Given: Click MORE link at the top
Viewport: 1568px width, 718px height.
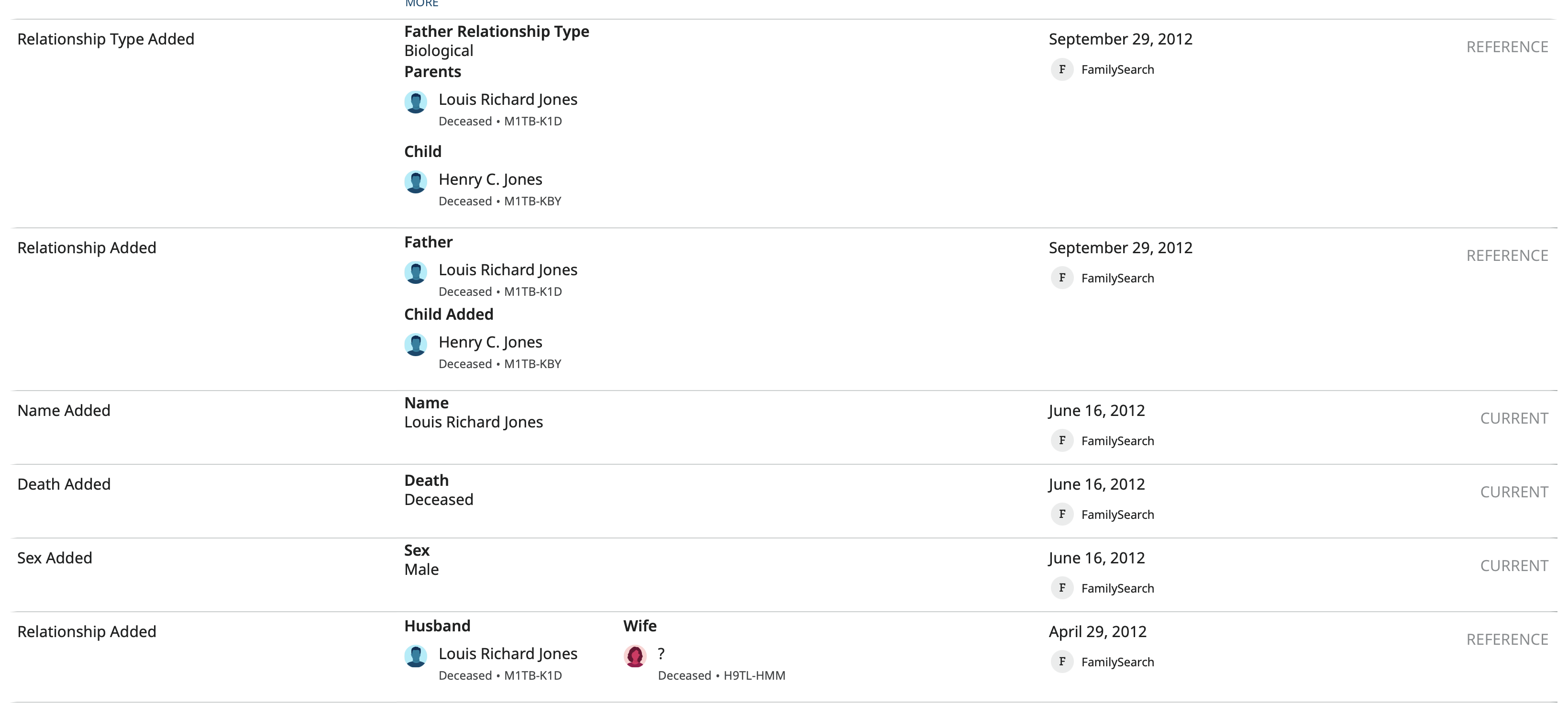Looking at the screenshot, I should [422, 4].
